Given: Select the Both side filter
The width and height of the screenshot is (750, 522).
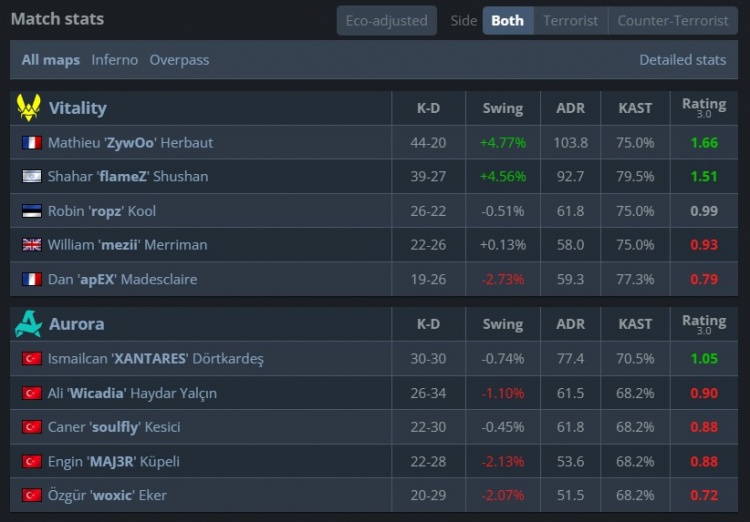Looking at the screenshot, I should [507, 20].
